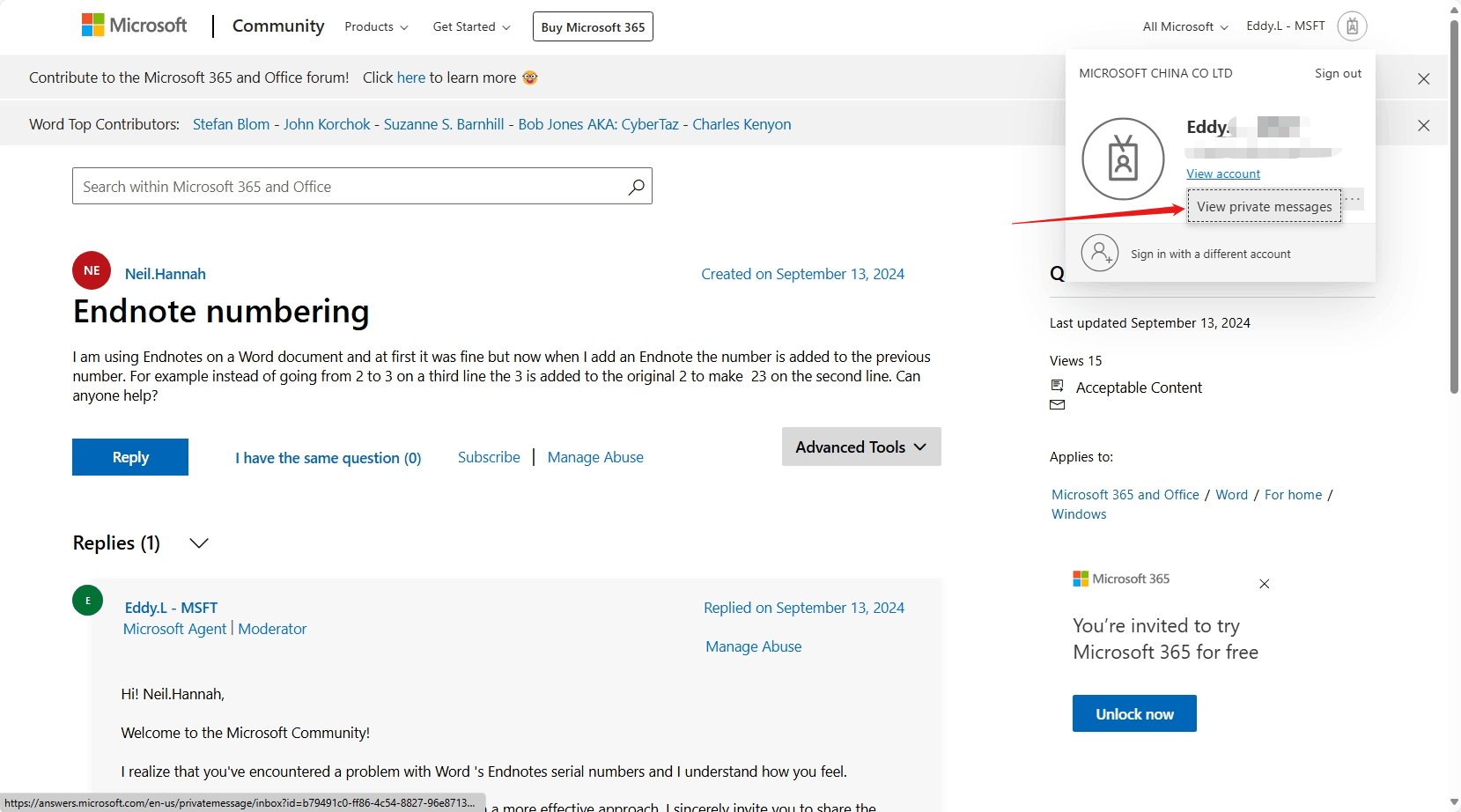
Task: Open Microsoft 365 and Office category link
Action: (1125, 495)
